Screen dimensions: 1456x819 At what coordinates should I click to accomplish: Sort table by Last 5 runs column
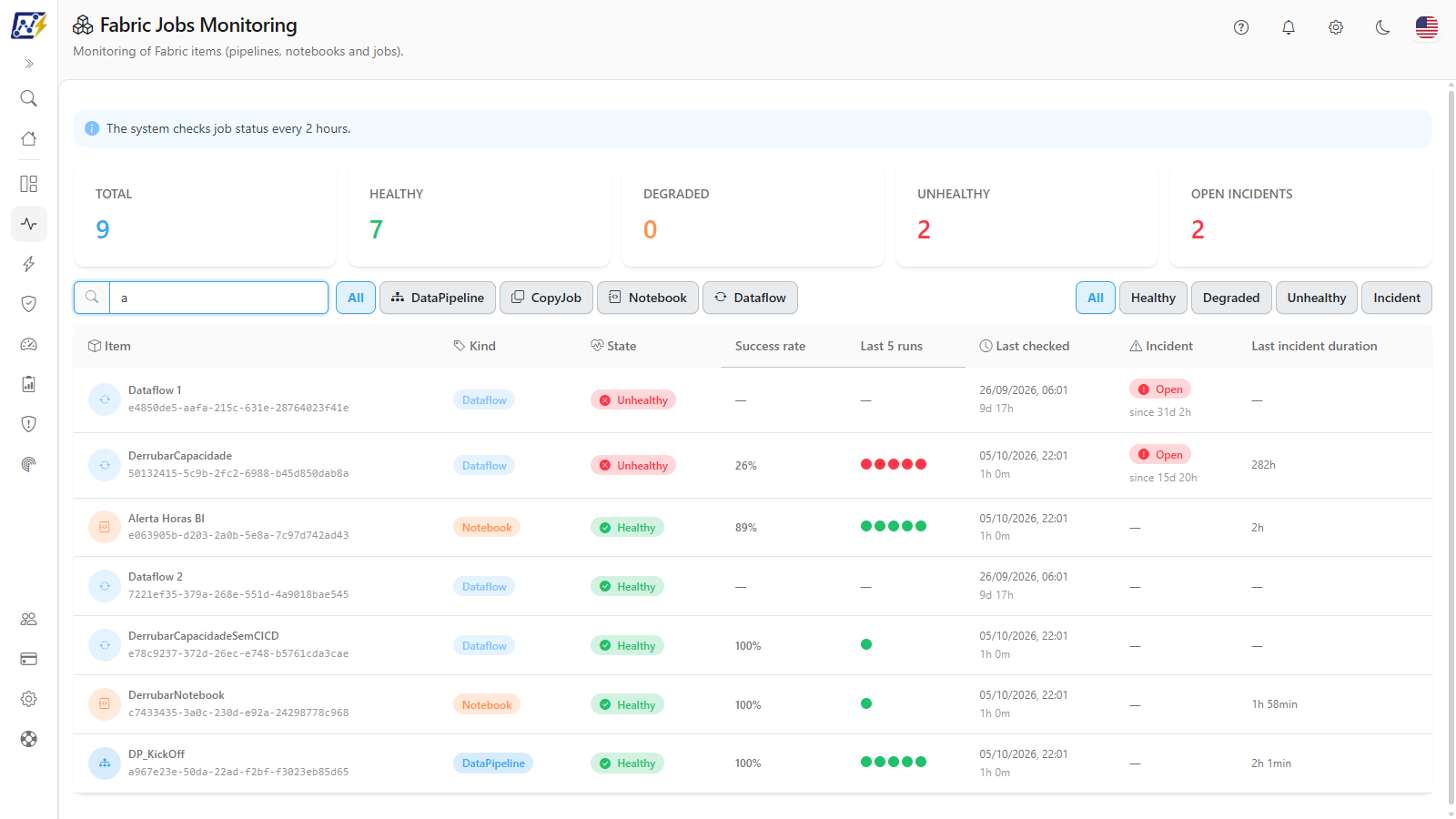tap(892, 346)
